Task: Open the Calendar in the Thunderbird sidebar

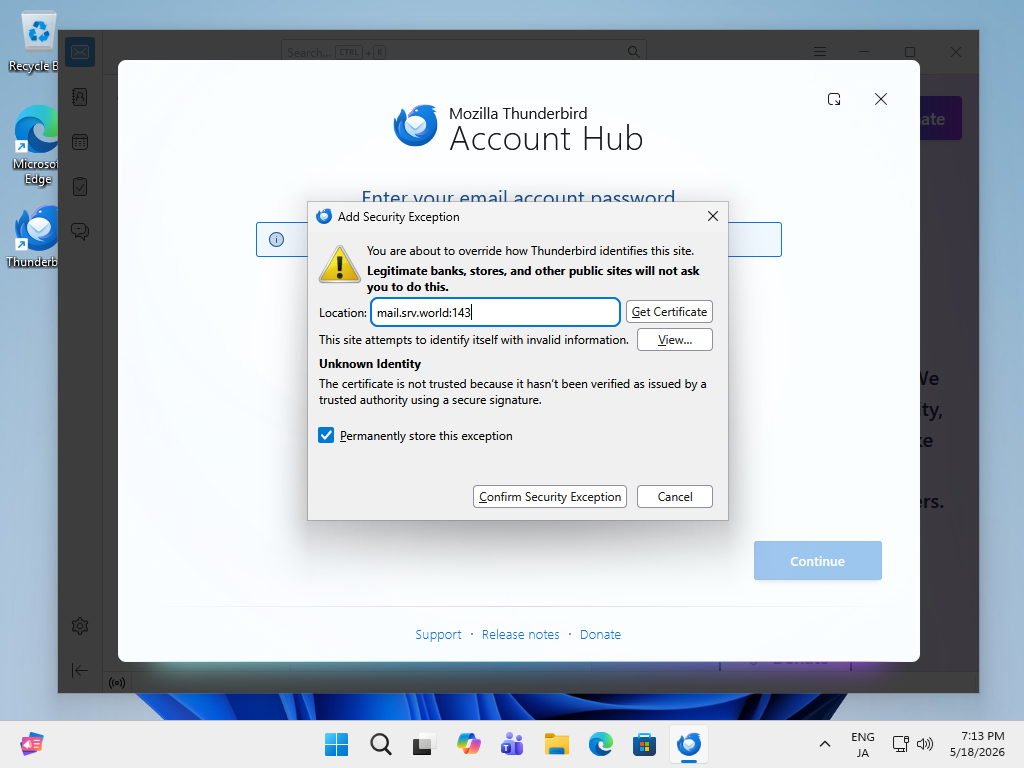Action: click(x=80, y=142)
